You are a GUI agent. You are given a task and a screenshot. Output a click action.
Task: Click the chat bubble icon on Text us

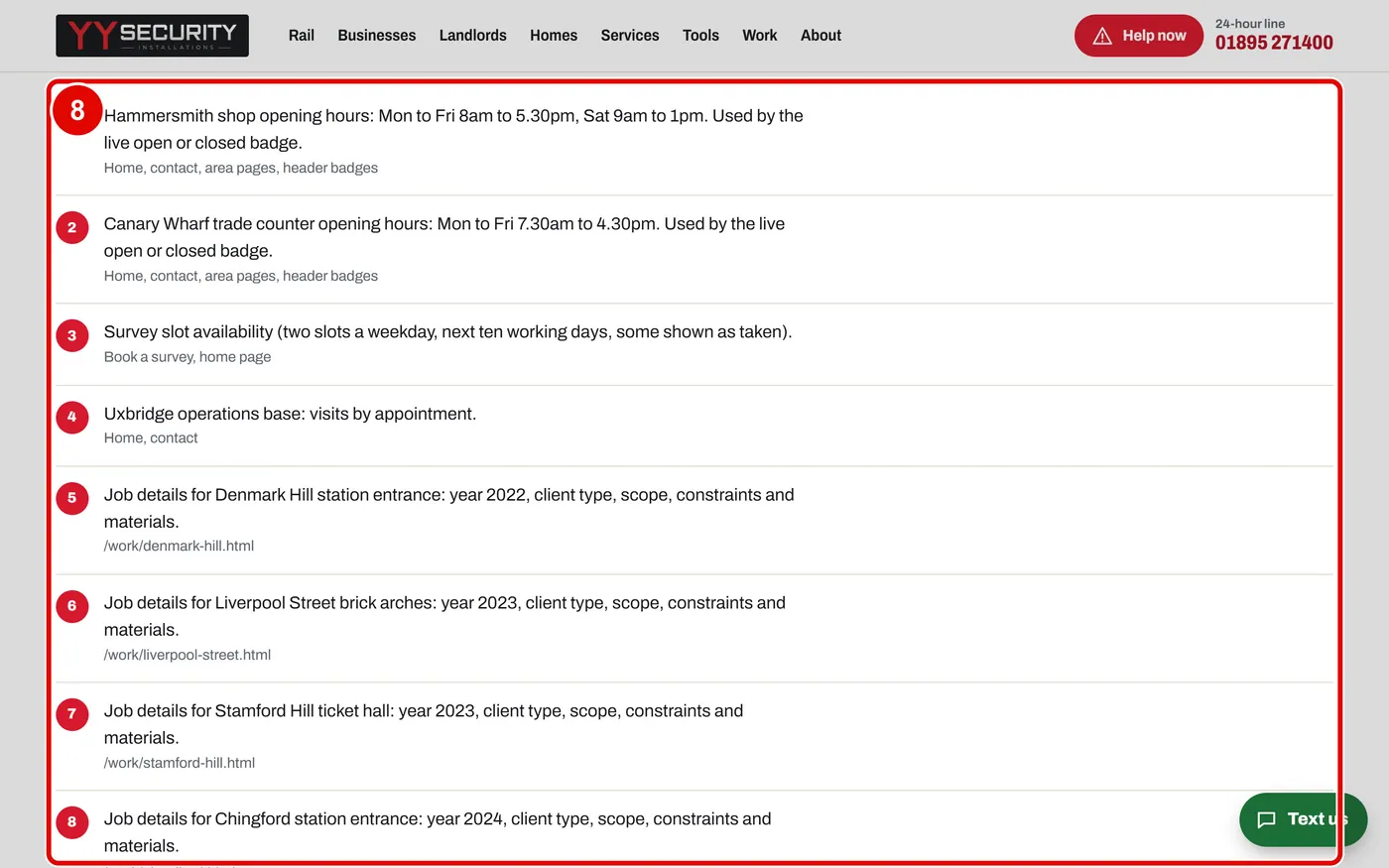click(1267, 819)
